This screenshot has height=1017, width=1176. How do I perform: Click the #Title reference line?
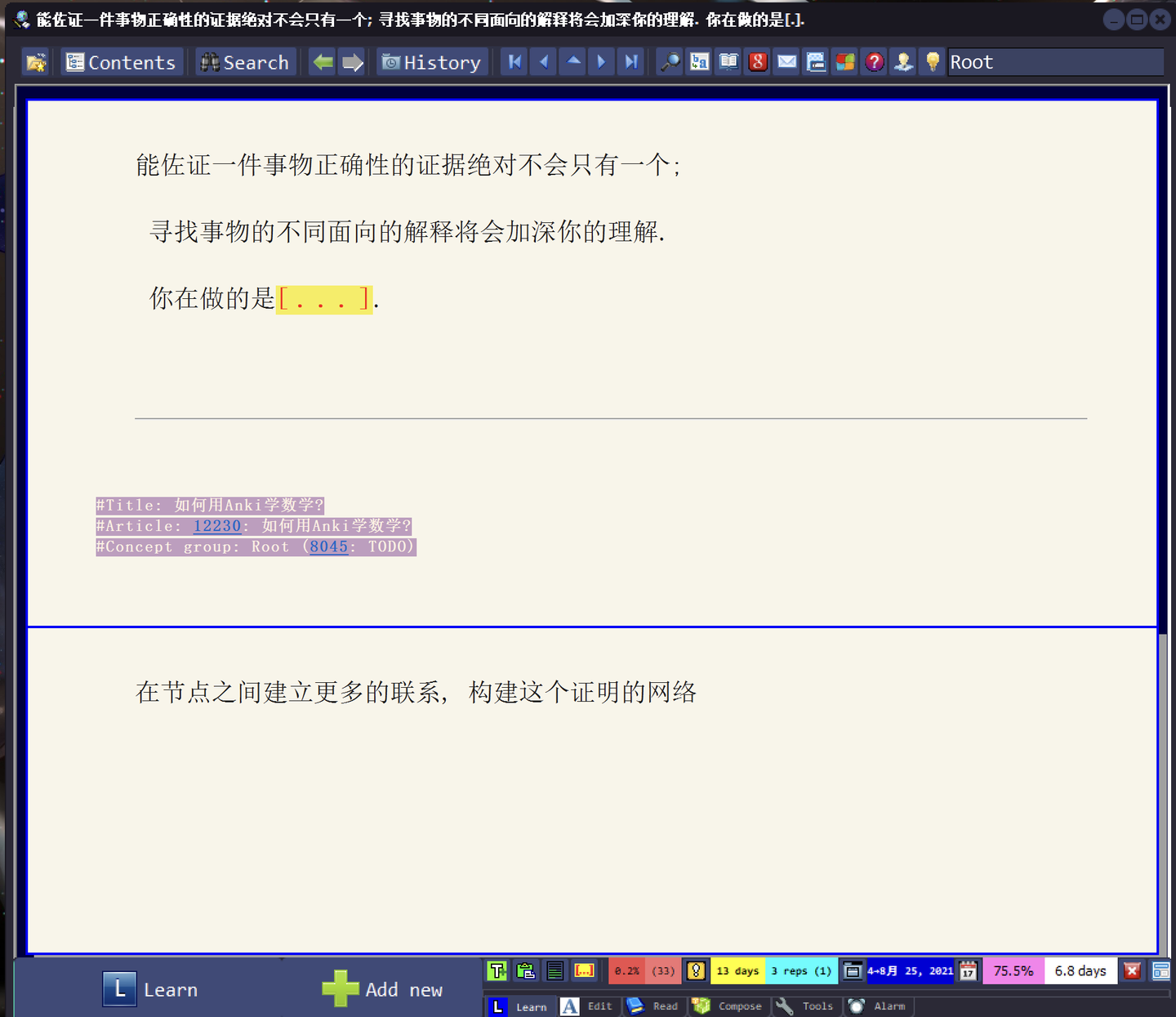(210, 506)
